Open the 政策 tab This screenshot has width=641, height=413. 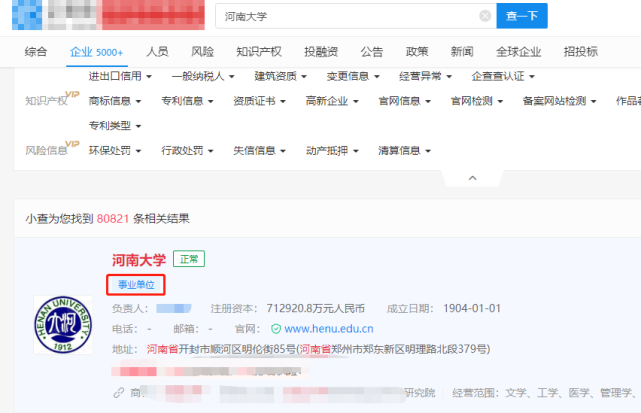coord(417,52)
